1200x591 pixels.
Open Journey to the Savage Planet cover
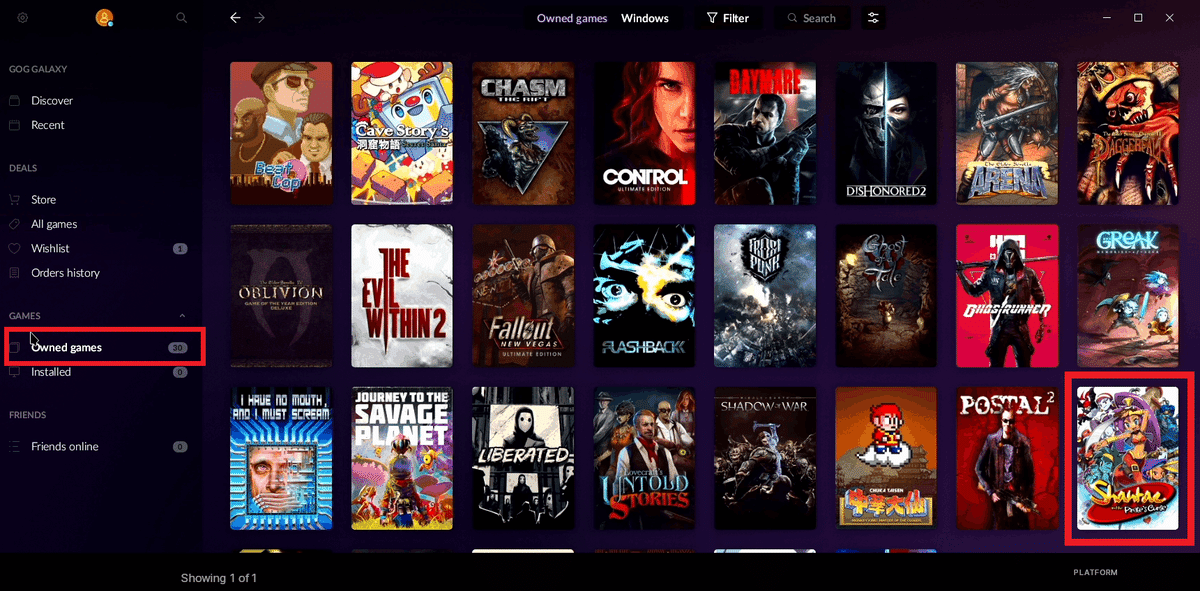click(x=402, y=459)
